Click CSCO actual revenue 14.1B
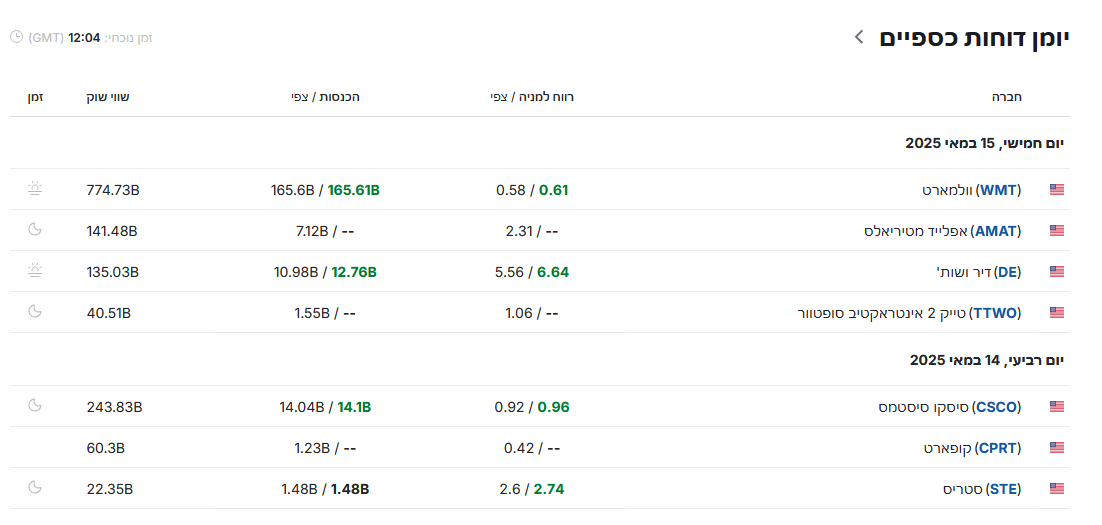Image resolution: width=1102 pixels, height=525 pixels. (x=354, y=408)
